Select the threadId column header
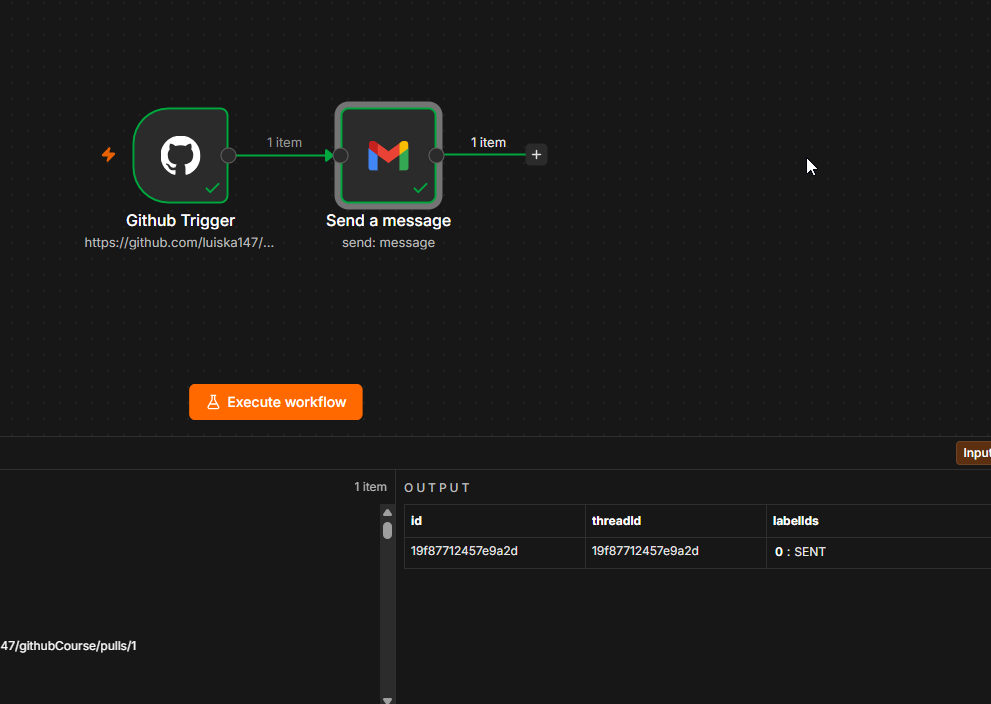 pyautogui.click(x=676, y=521)
